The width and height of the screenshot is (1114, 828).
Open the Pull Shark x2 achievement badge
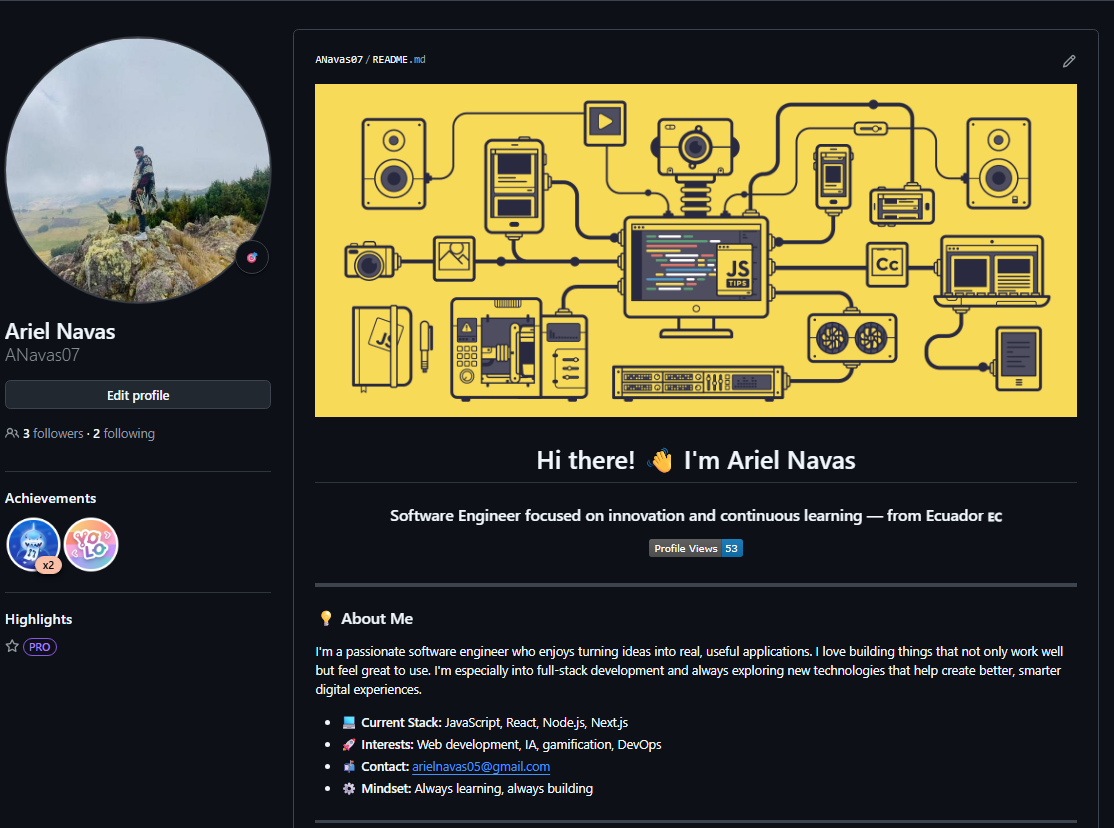[x=33, y=545]
